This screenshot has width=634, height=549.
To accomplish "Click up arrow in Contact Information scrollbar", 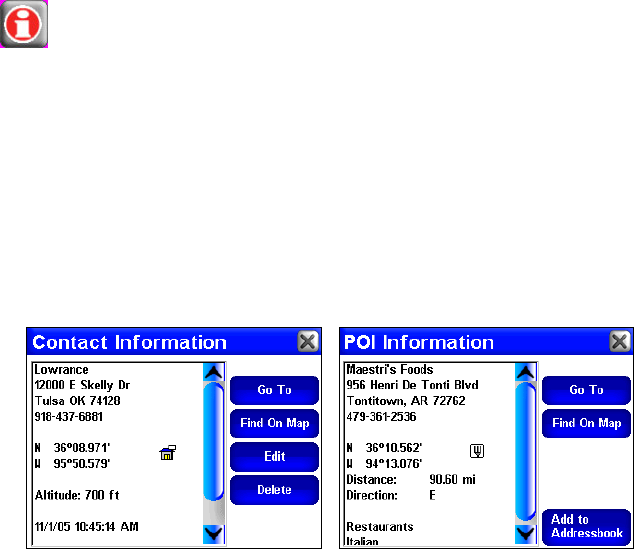I will click(x=213, y=372).
